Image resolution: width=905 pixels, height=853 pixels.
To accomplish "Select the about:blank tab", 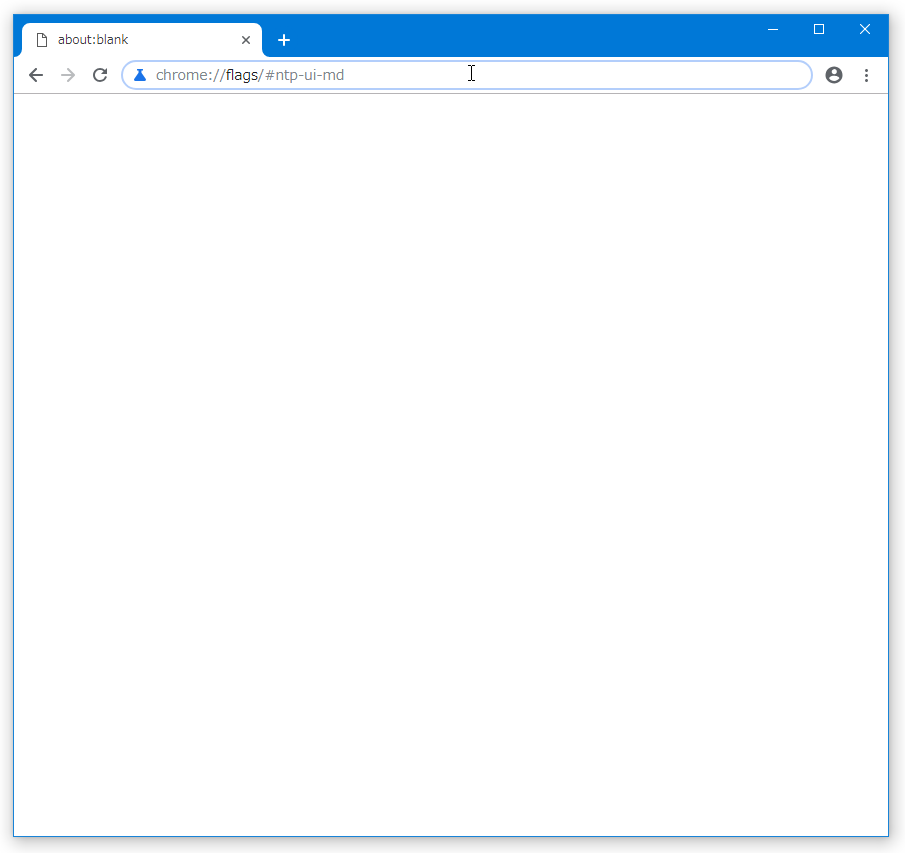I will coord(141,40).
